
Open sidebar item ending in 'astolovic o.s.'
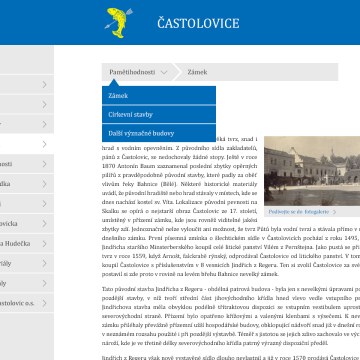27,303
